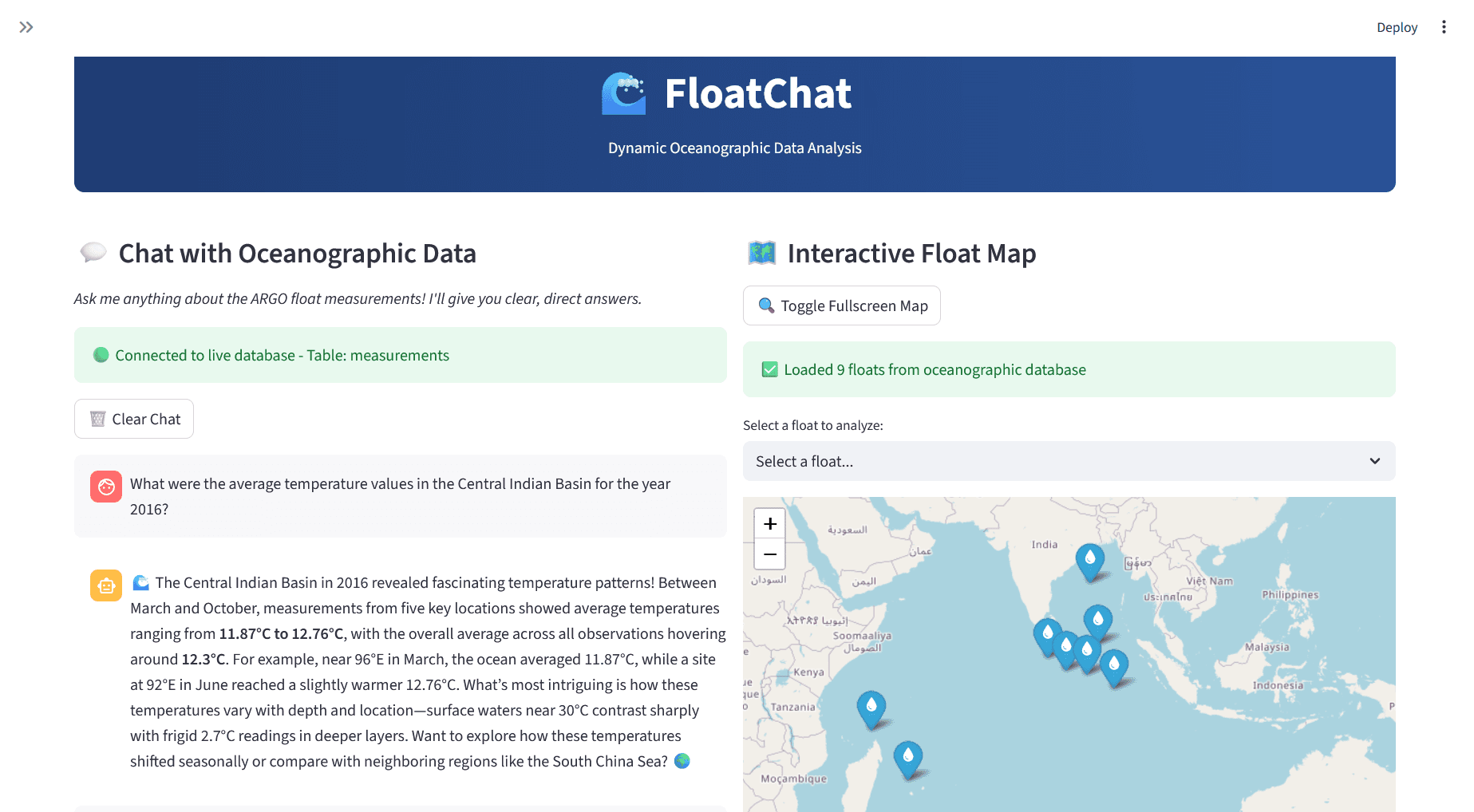This screenshot has height=812, width=1474.
Task: Click the magnifying glass icon on fullscreen button
Action: (765, 305)
